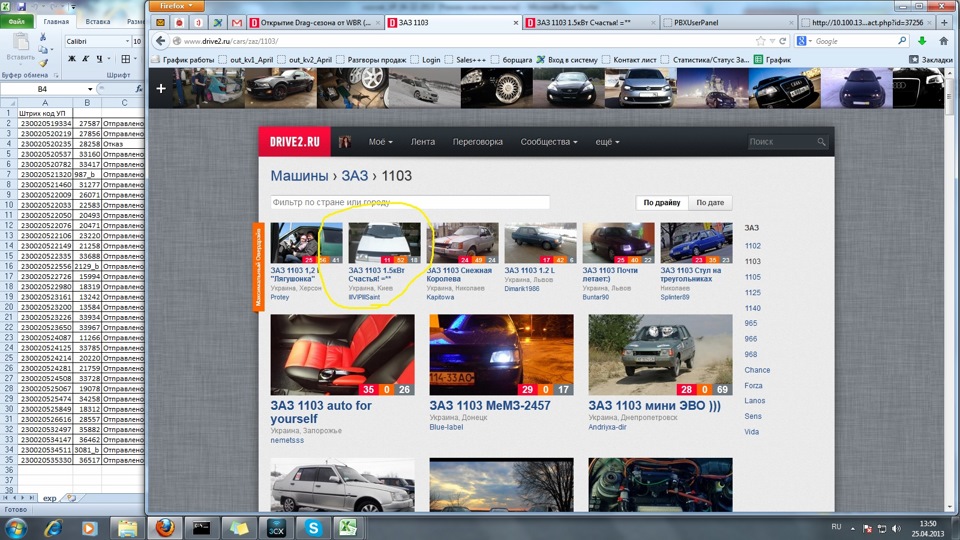The height and width of the screenshot is (540, 960).
Task: Click the plus button in photo strip
Action: pyautogui.click(x=160, y=88)
